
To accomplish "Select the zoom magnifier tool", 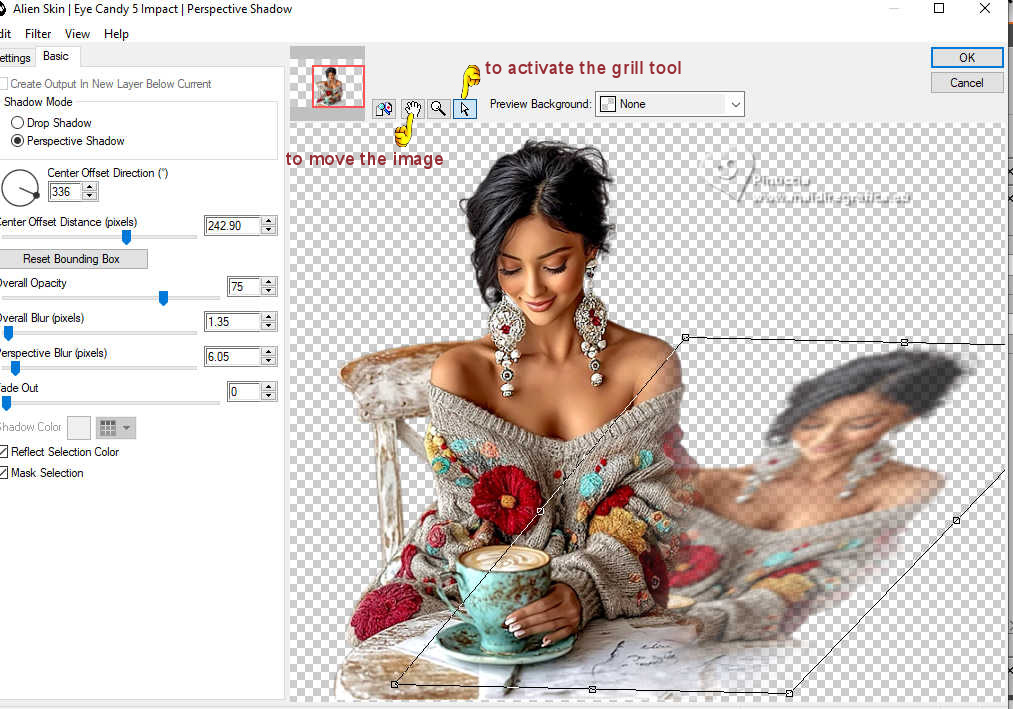I will pos(438,109).
